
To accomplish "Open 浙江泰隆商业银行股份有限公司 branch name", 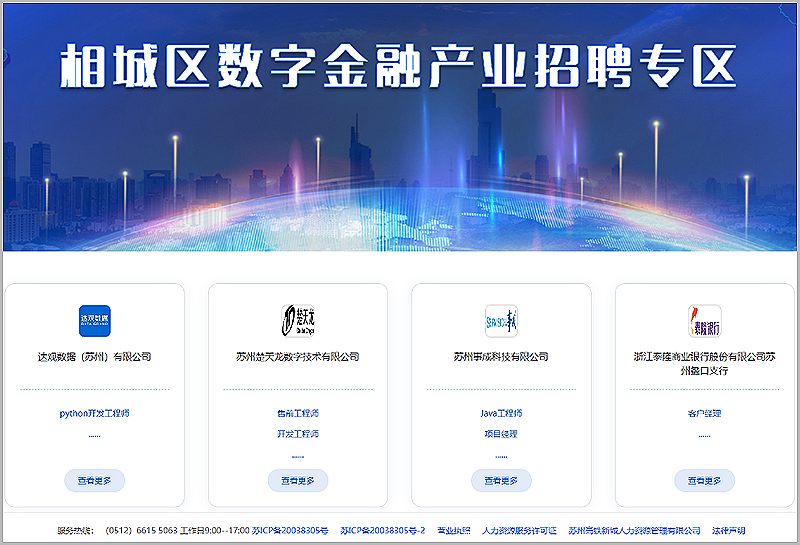I will pyautogui.click(x=705, y=363).
